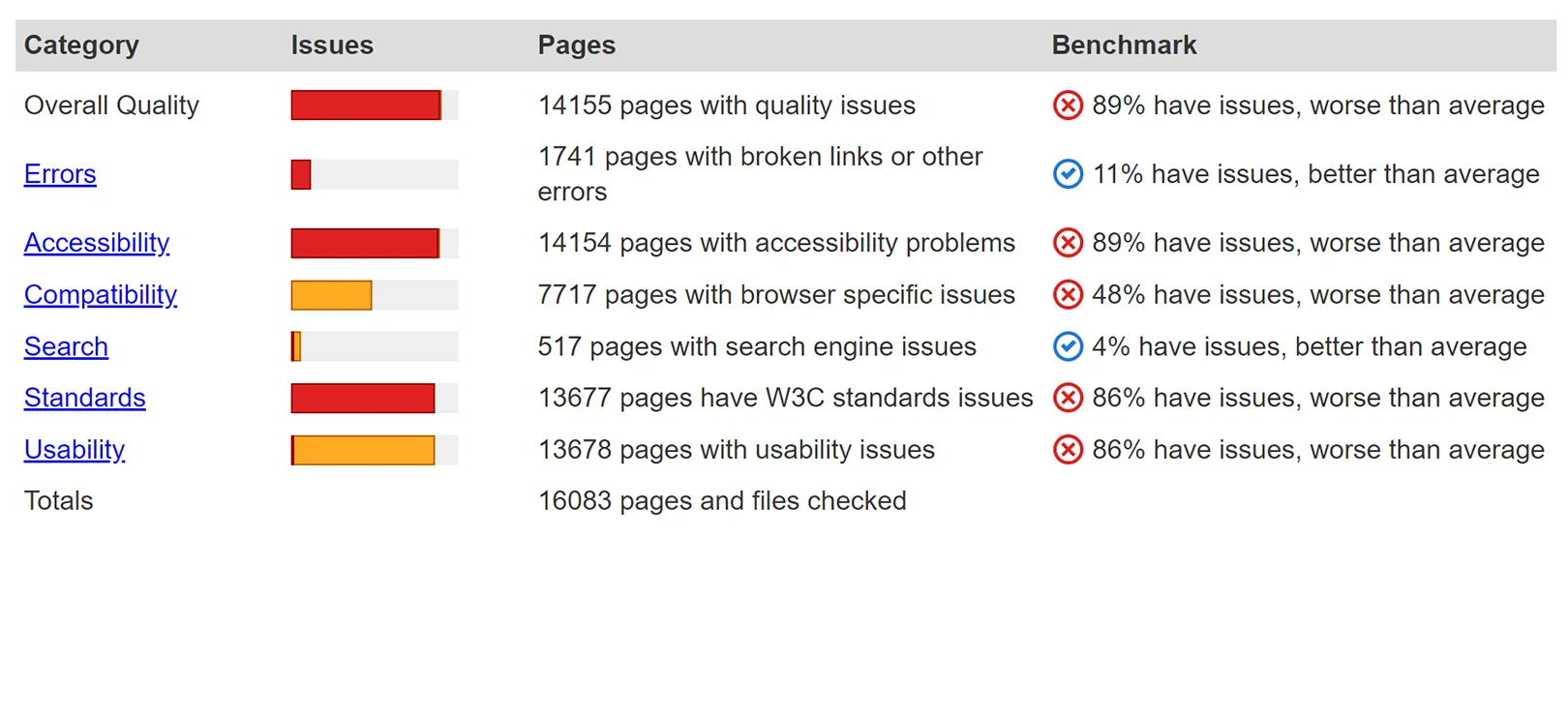Click the red Overall Quality issues bar
The width and height of the screenshot is (1568, 716).
(366, 104)
